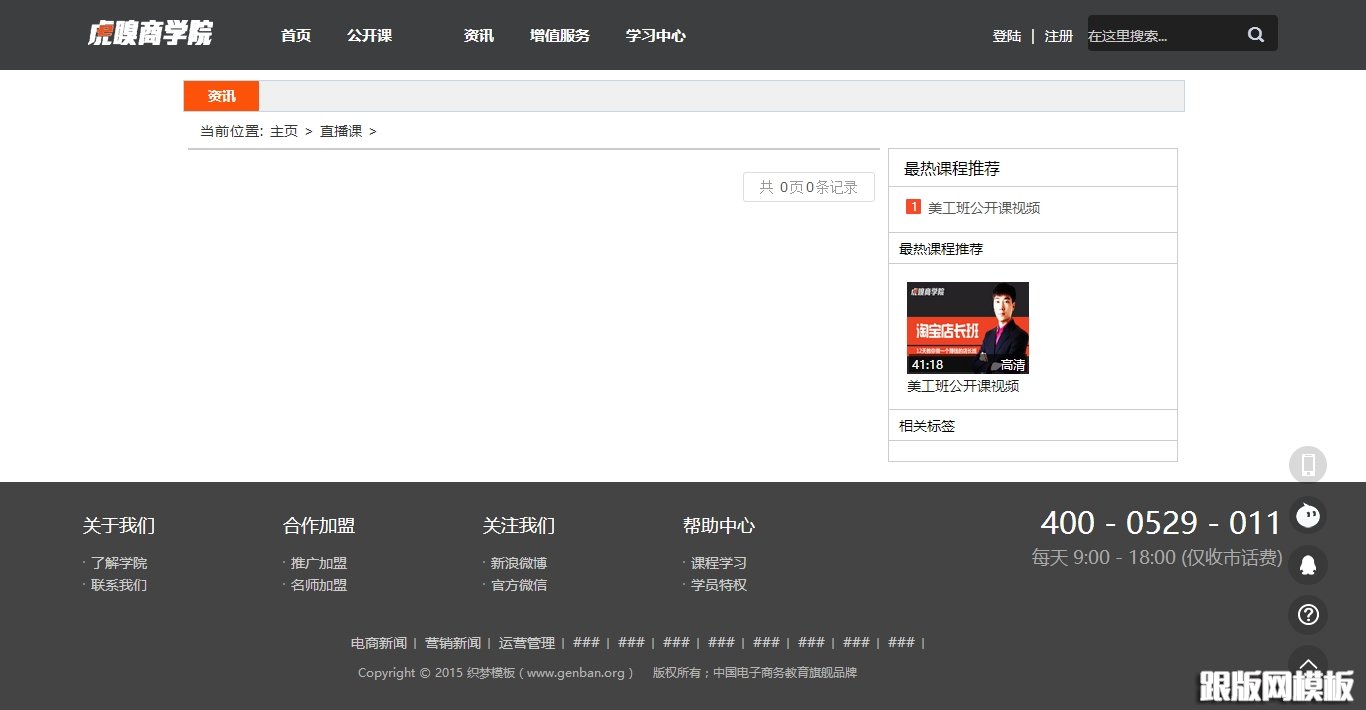Click the QQ penguin contact icon
The height and width of the screenshot is (710, 1366).
pos(1308,565)
